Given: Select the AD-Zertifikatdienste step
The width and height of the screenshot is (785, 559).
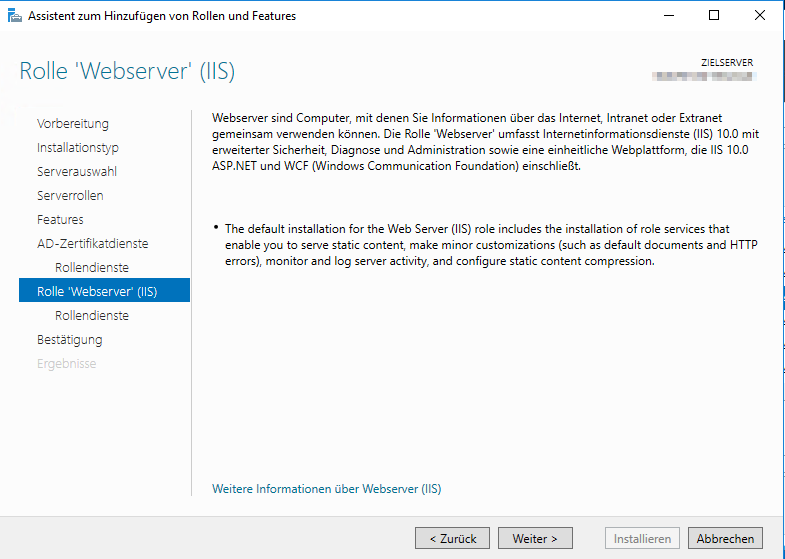Looking at the screenshot, I should (x=93, y=244).
